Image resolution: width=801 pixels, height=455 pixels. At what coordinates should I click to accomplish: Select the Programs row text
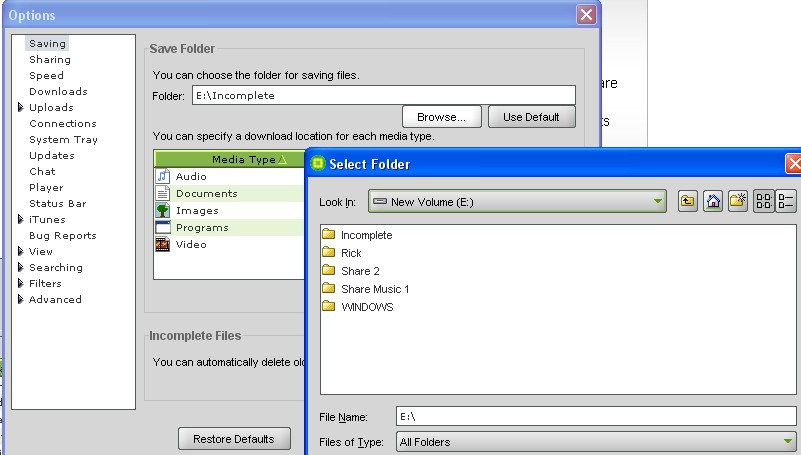[202, 227]
